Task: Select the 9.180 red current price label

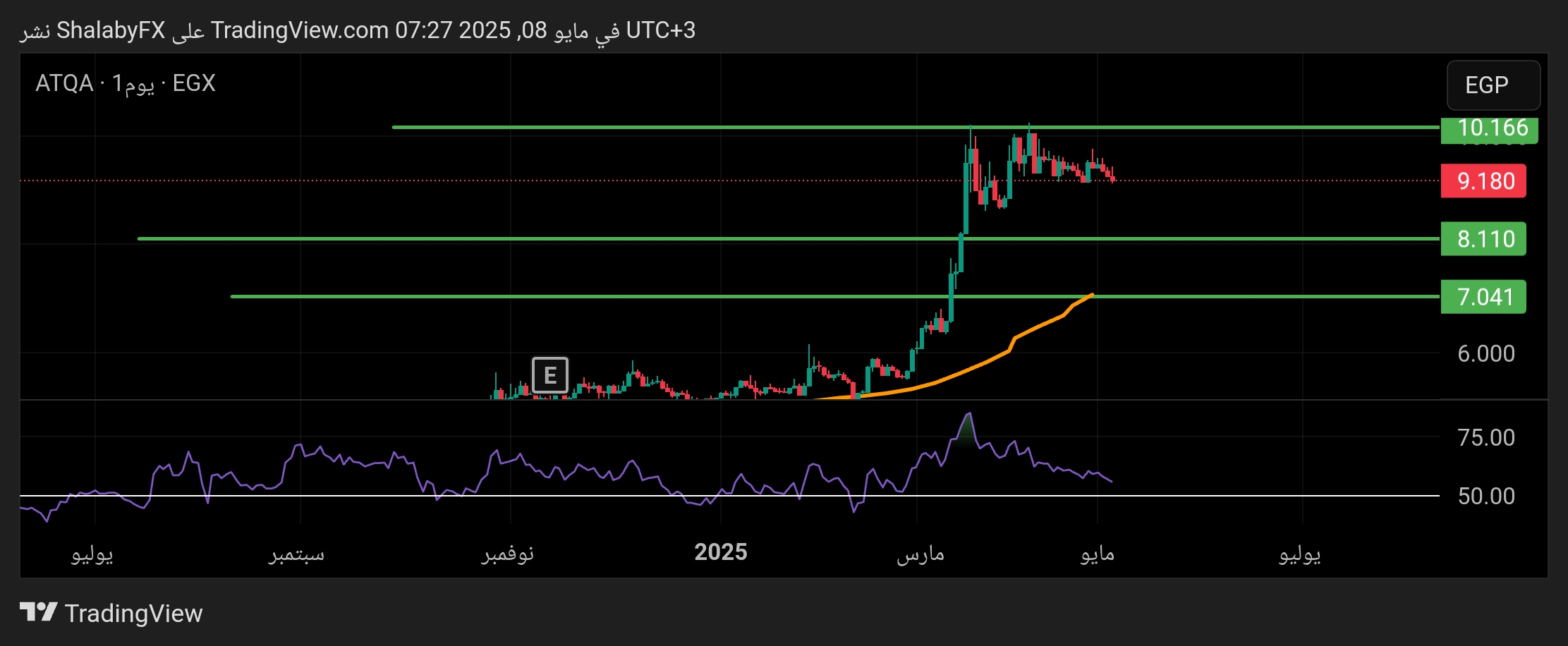Action: (x=1483, y=181)
